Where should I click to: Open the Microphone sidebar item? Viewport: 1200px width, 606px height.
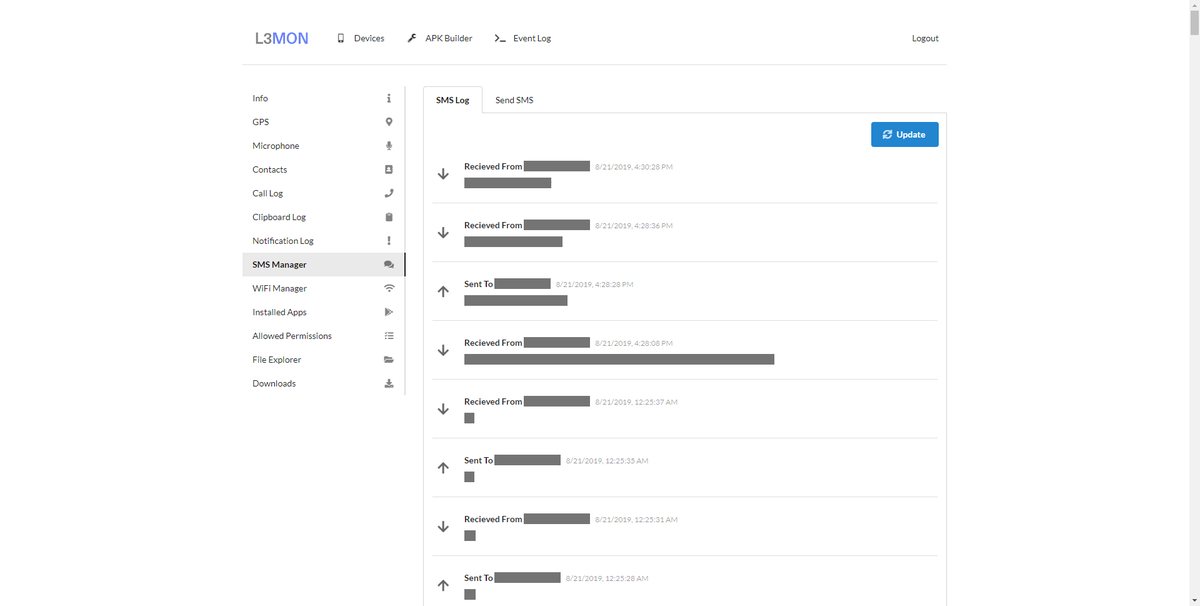pos(323,146)
